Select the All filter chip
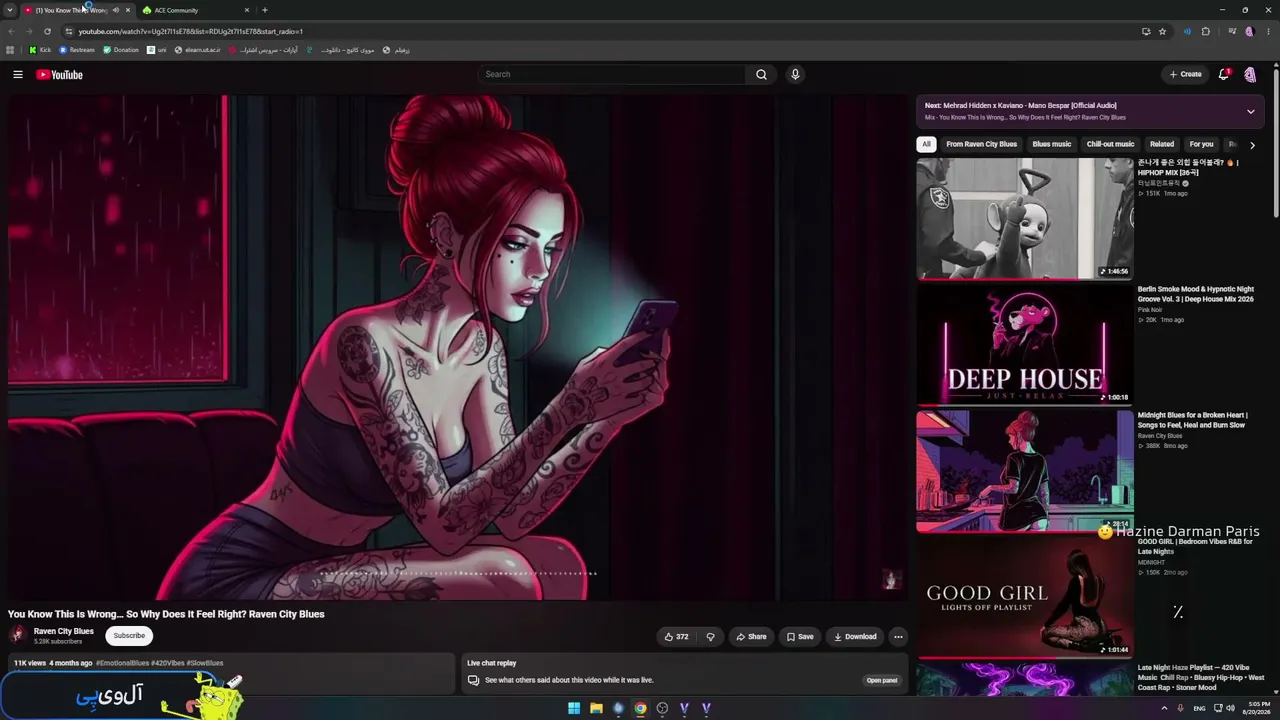 [x=926, y=144]
